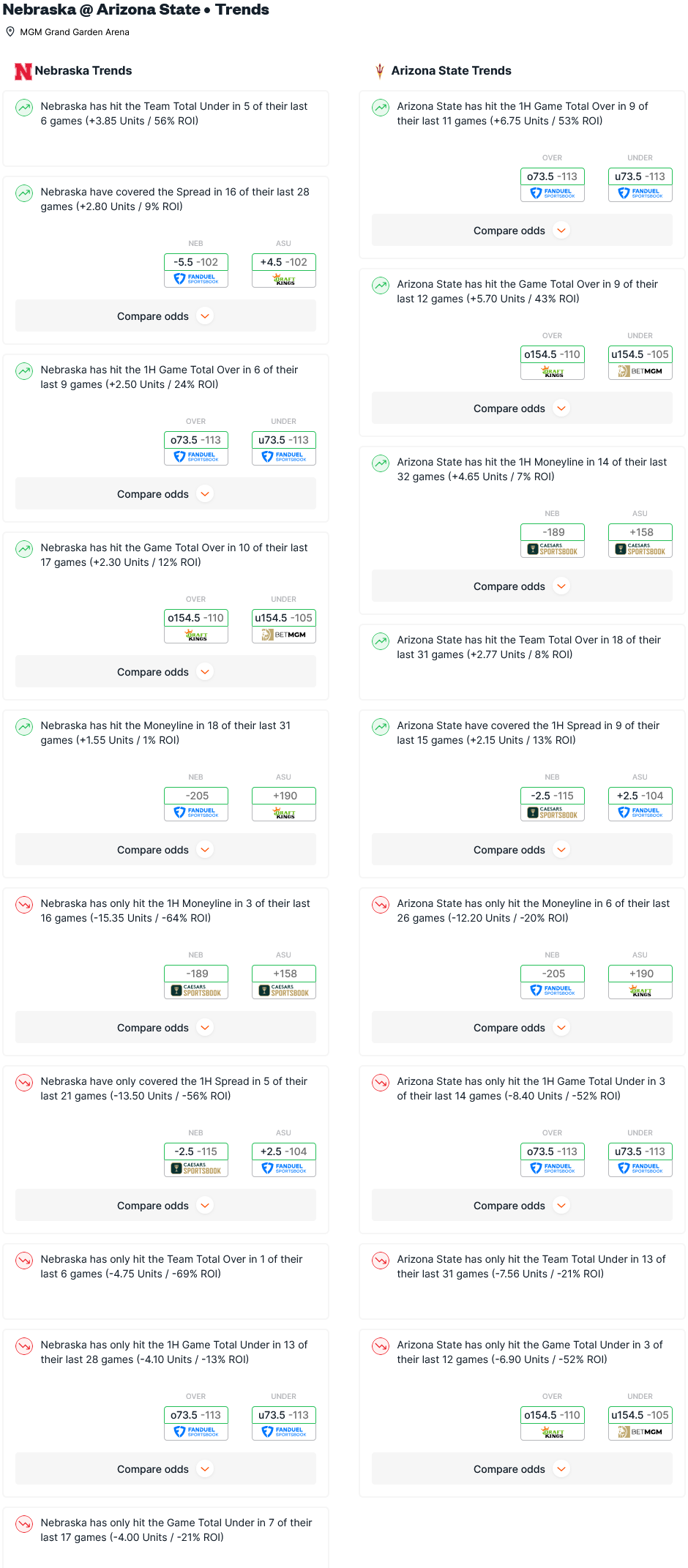The image size is (688, 1568).
Task: Select the Nebraska Moneyline +190 ASU odds
Action: pos(284,796)
